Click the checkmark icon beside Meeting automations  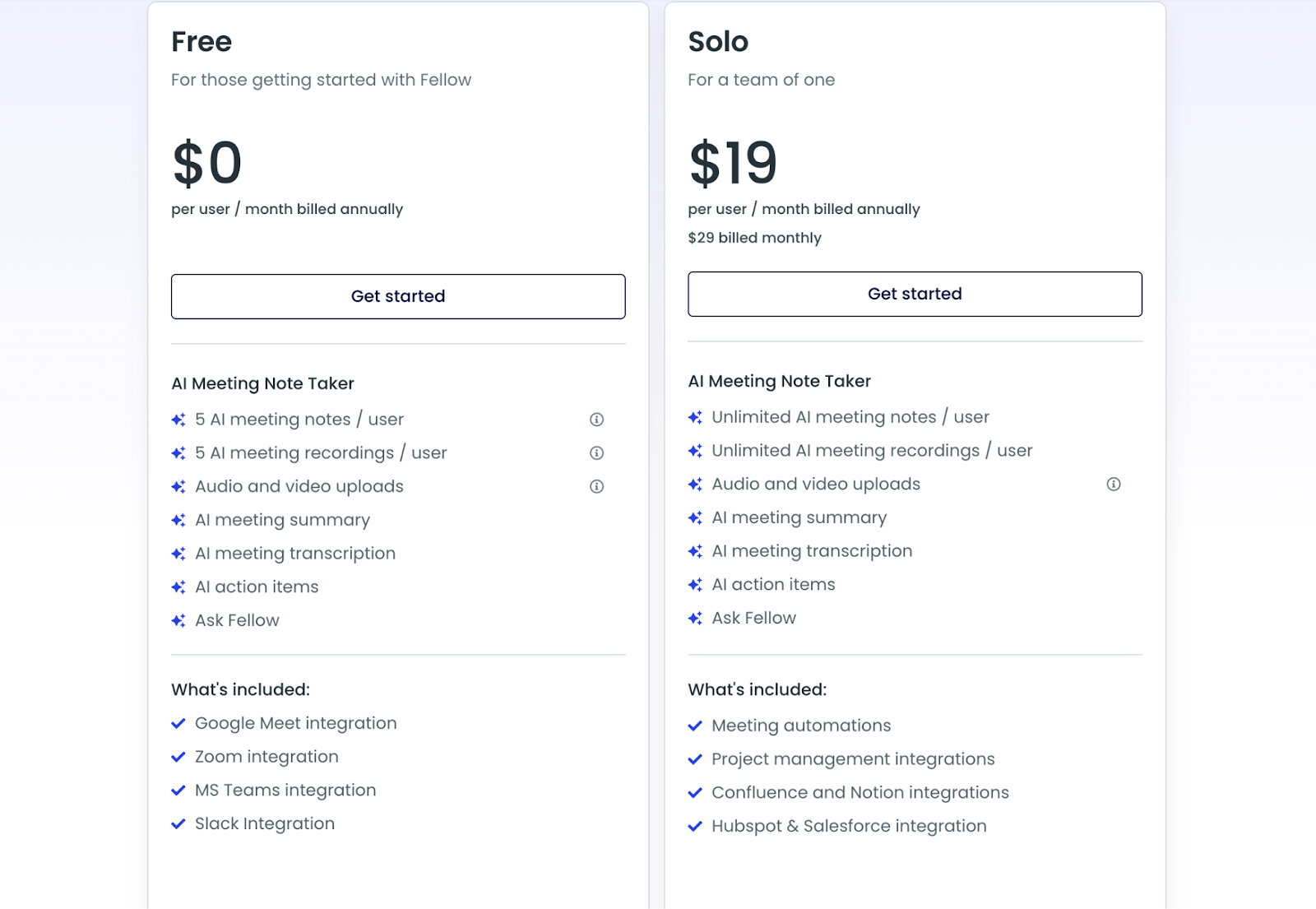coord(695,726)
